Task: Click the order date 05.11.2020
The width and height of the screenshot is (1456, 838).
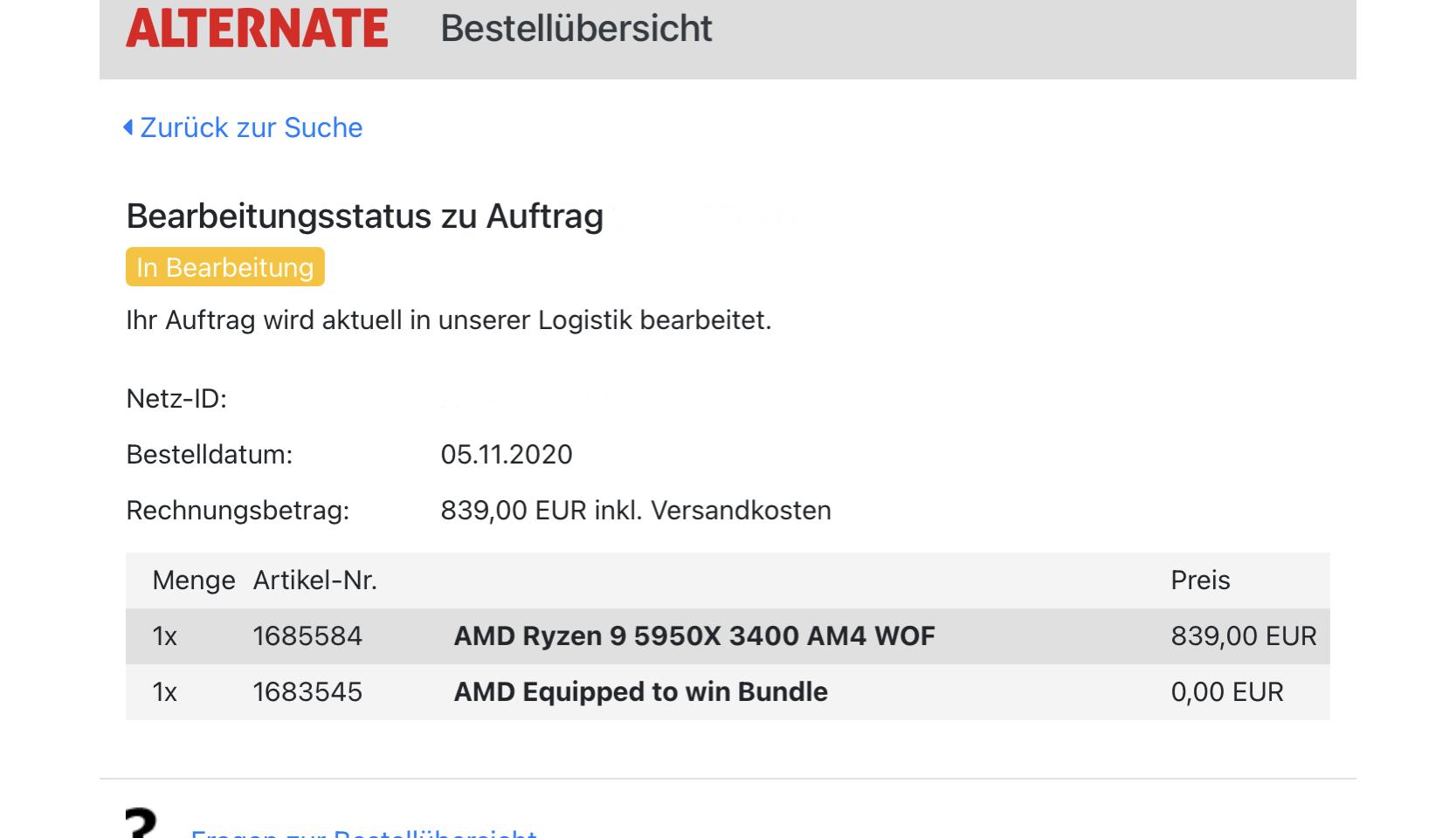Action: coord(506,454)
